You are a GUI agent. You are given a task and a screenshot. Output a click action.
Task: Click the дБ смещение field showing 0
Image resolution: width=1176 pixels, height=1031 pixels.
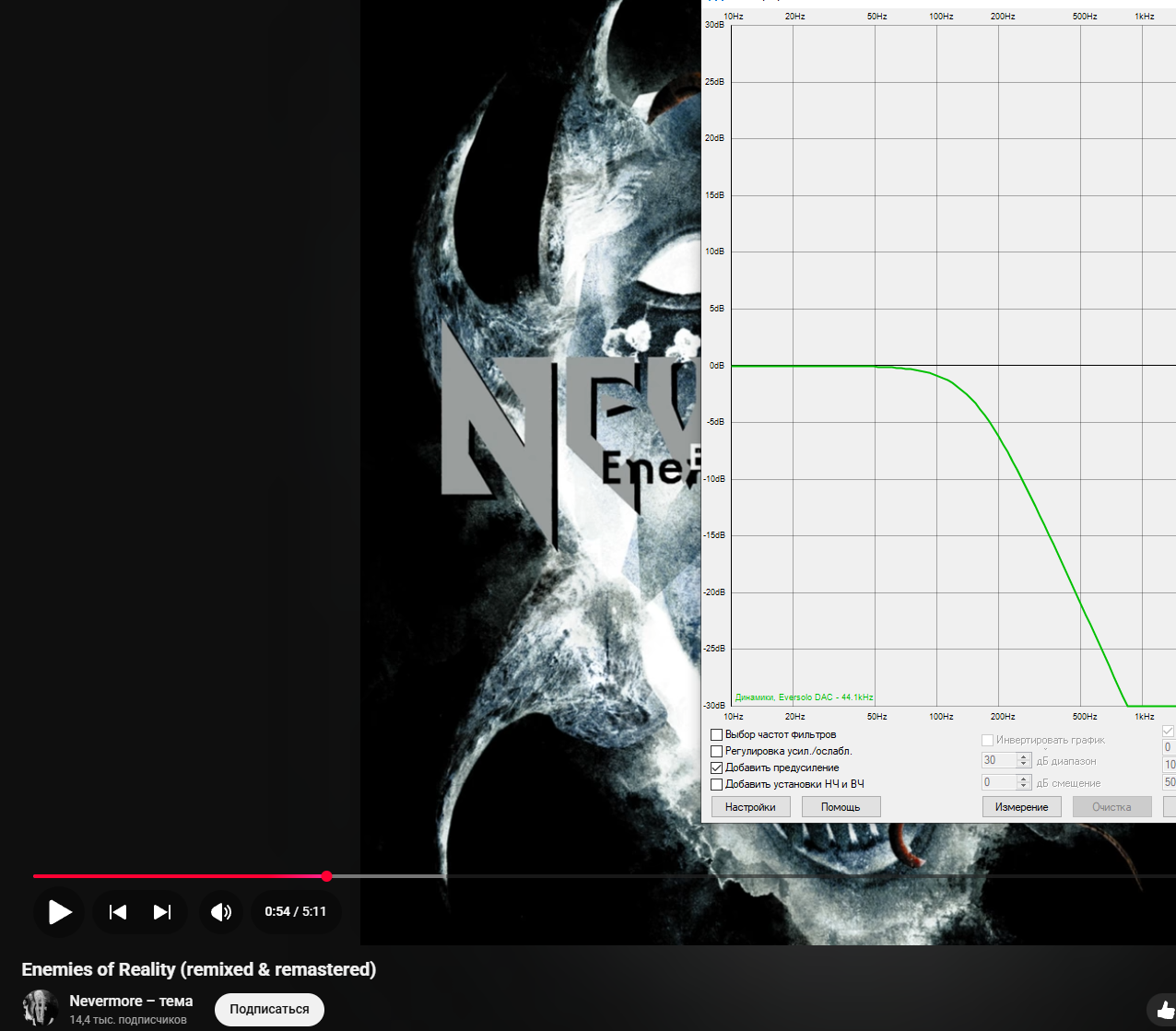(999, 782)
